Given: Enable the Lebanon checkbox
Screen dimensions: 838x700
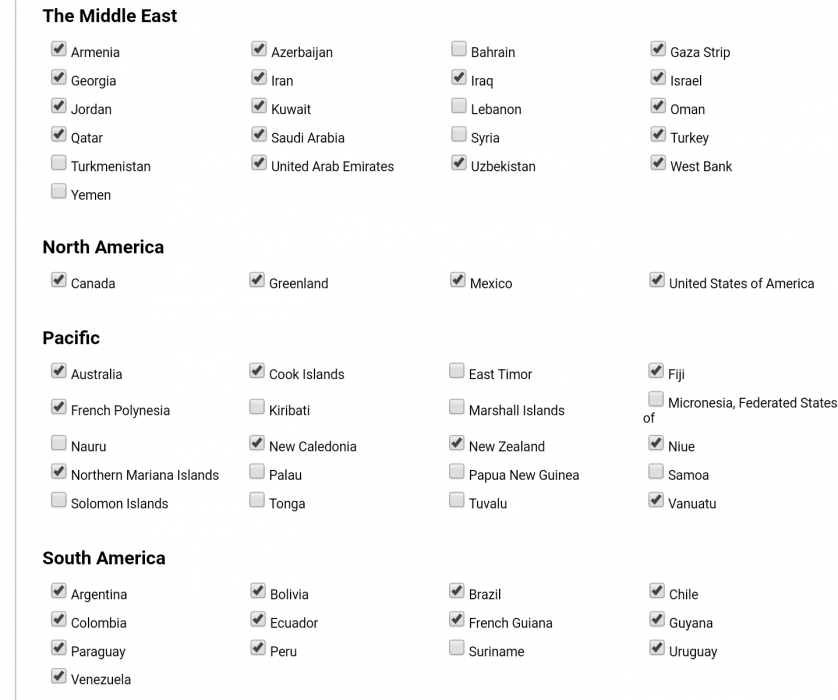Looking at the screenshot, I should (458, 106).
